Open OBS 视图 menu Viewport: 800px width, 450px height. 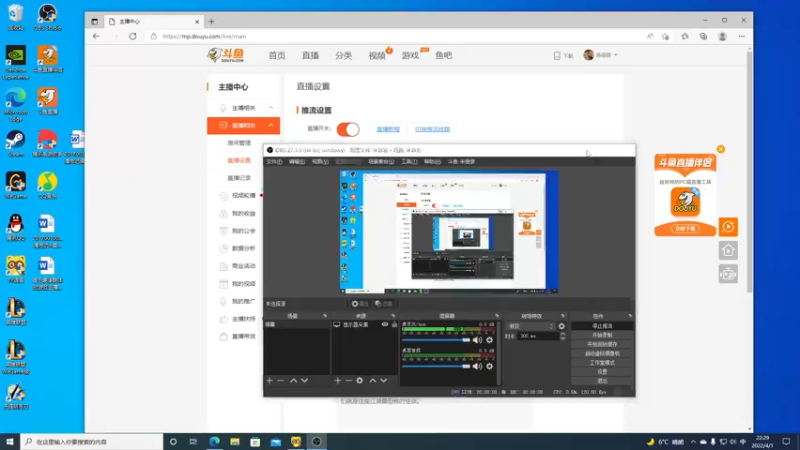[320, 162]
